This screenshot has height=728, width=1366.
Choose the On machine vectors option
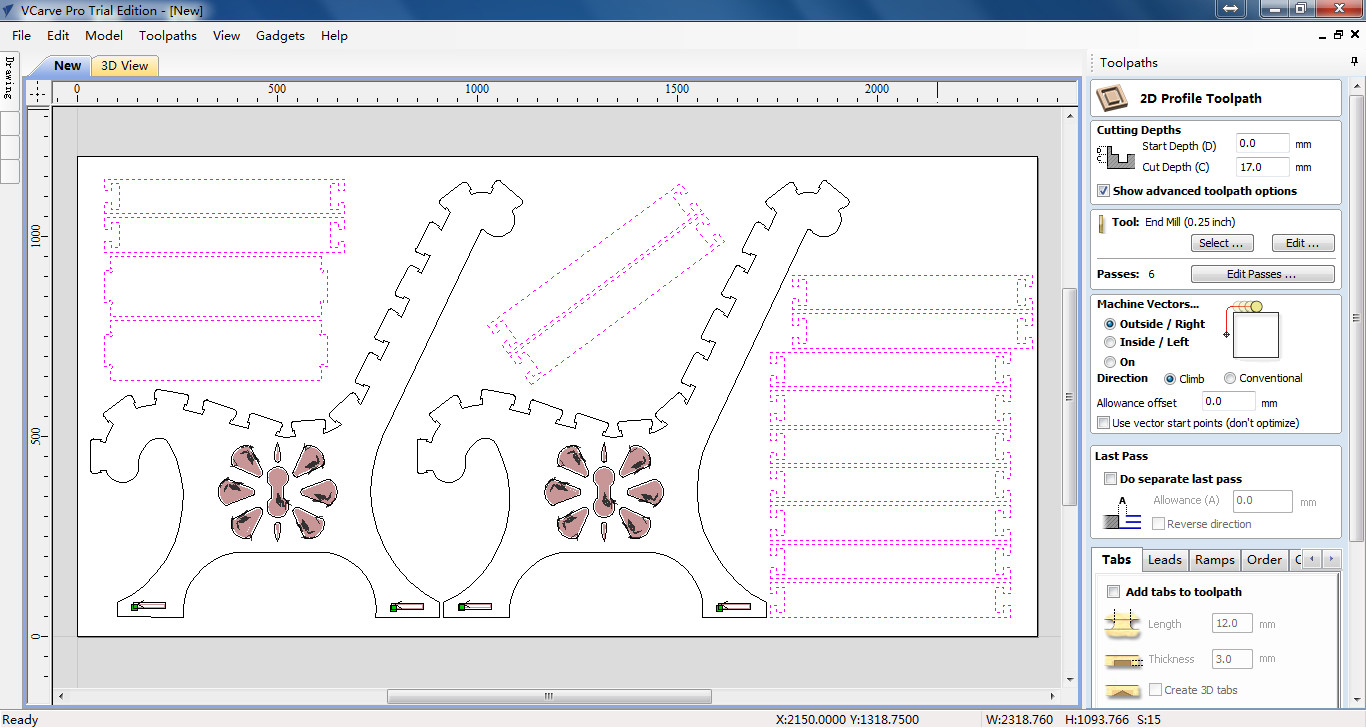1110,362
